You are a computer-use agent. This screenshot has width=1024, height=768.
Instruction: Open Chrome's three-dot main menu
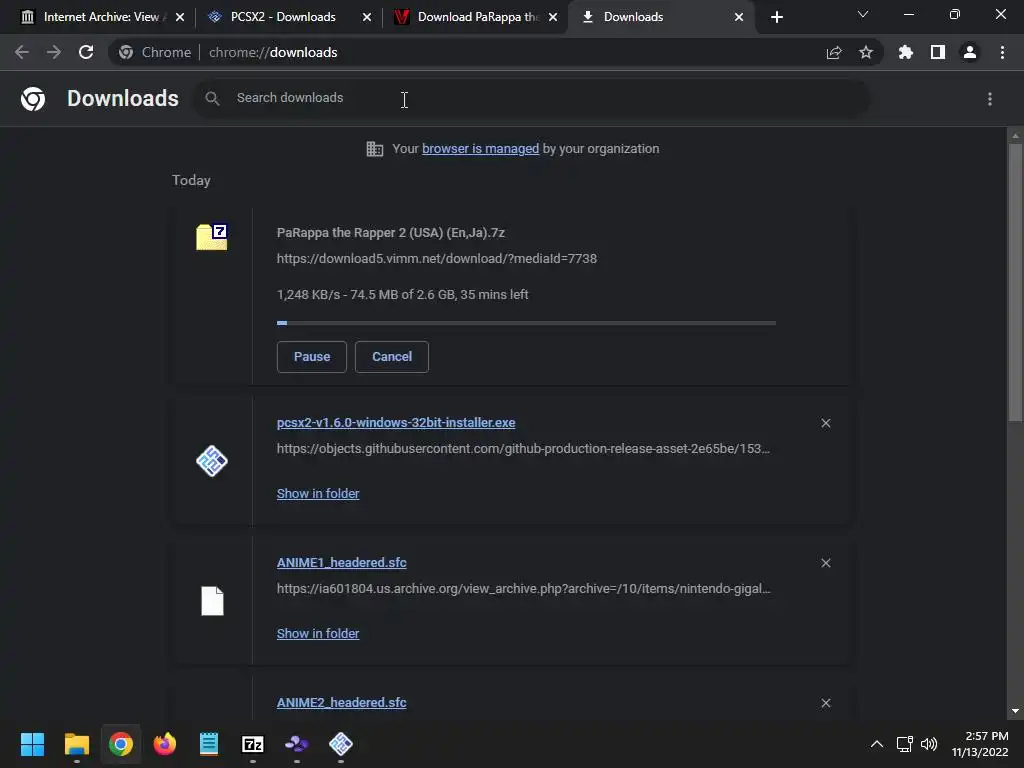pos(1002,52)
